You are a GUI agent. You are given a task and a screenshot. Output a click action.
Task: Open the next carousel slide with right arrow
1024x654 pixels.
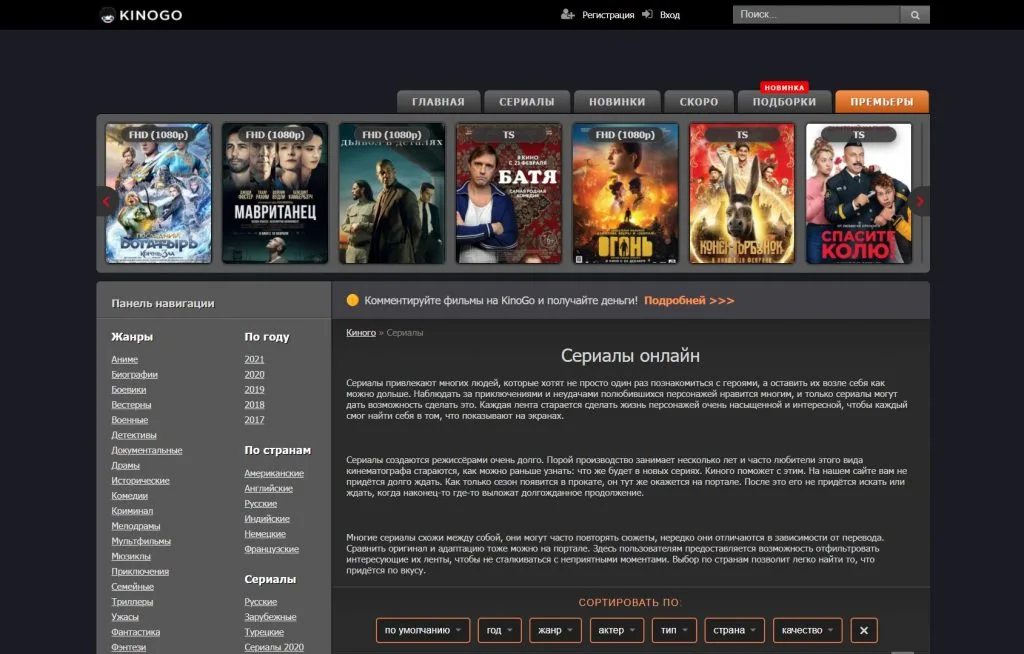tap(921, 200)
